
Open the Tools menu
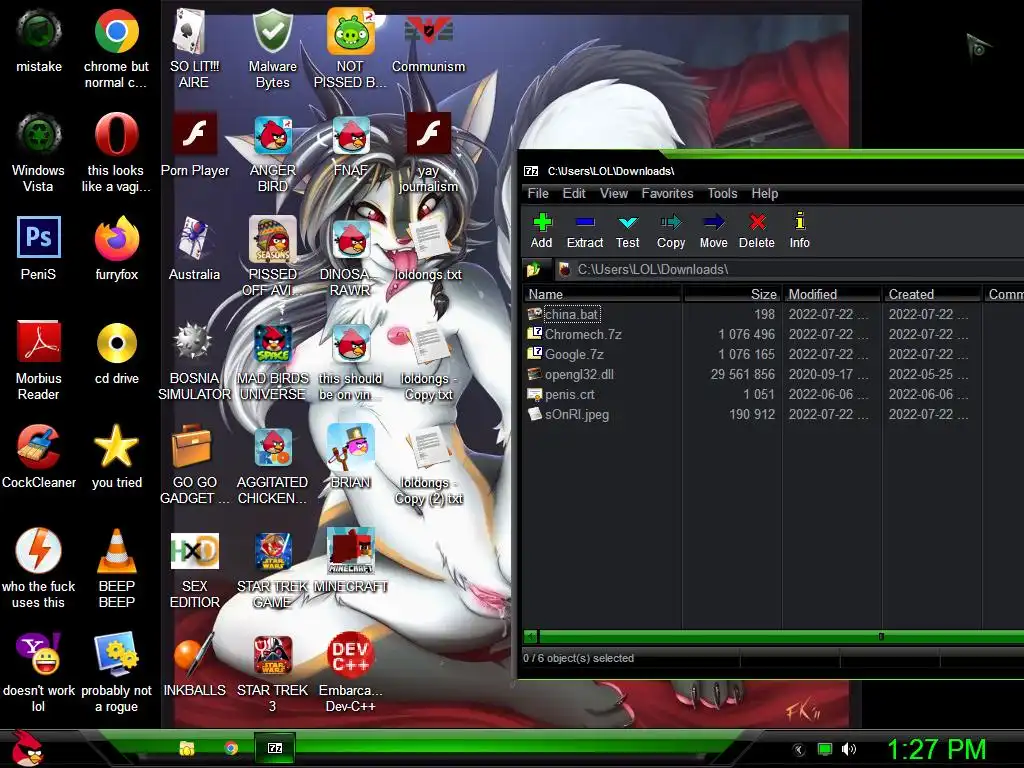722,193
